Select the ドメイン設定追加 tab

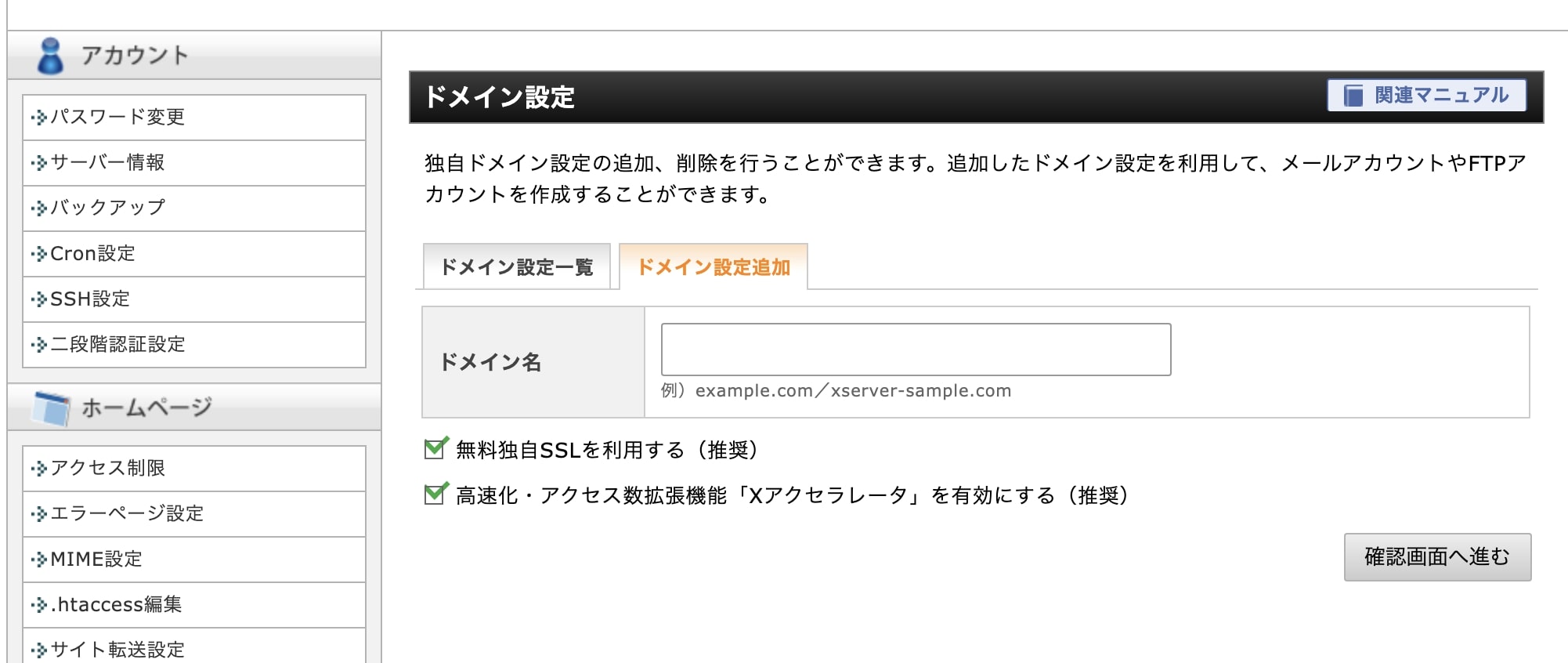click(714, 267)
